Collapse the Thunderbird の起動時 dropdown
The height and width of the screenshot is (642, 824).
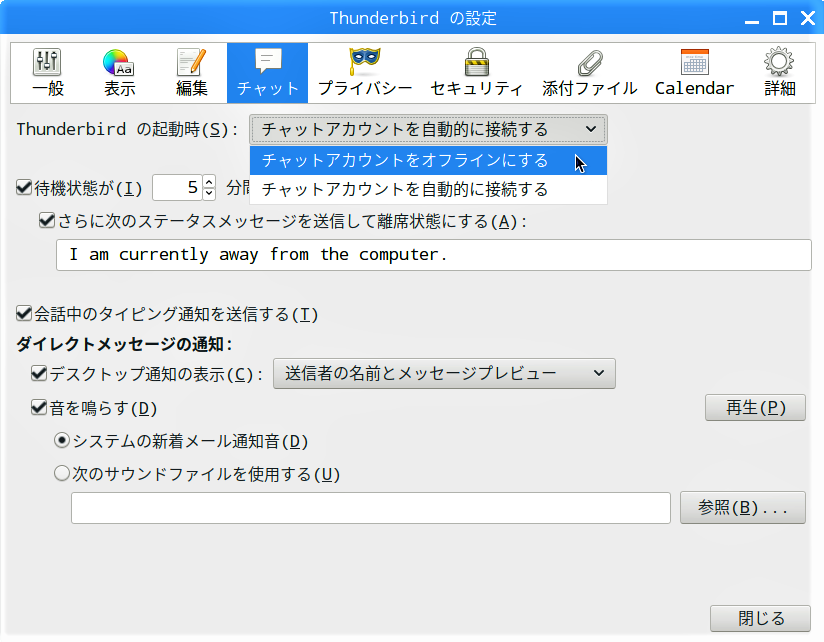click(428, 129)
